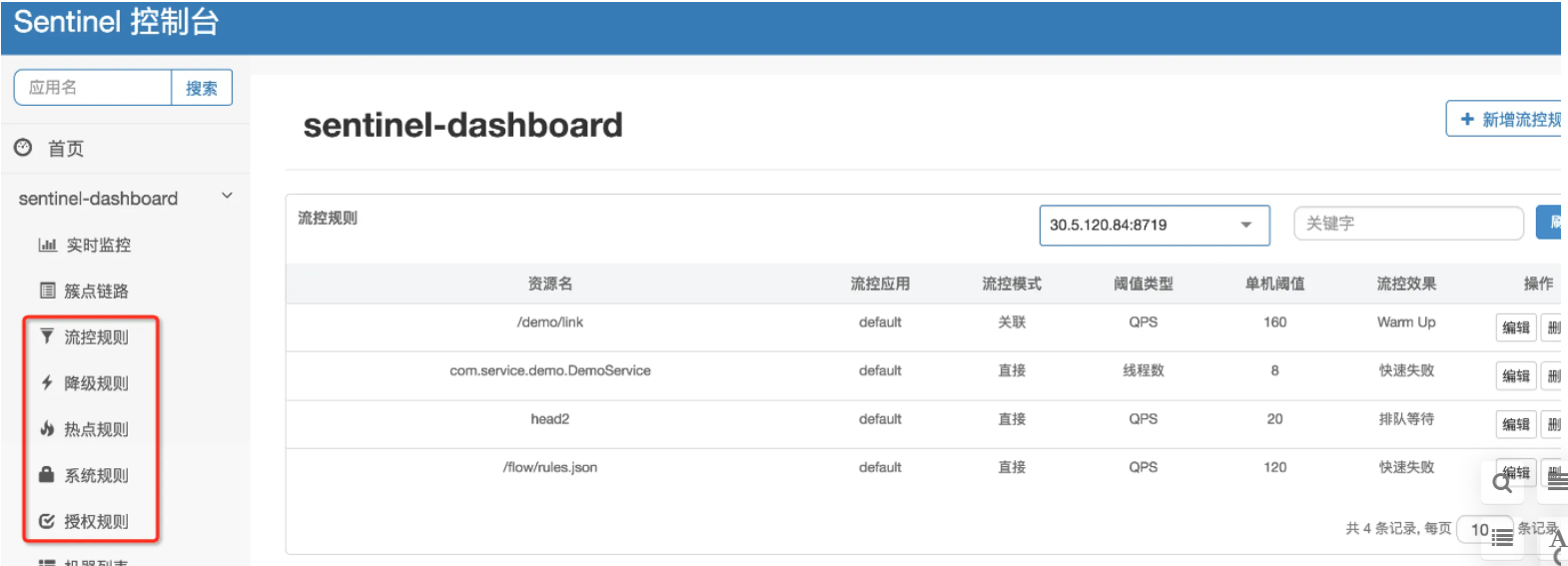Viewport: 1568px width, 566px height.
Task: Click delete button for /demo/link row
Action: [x=1552, y=327]
